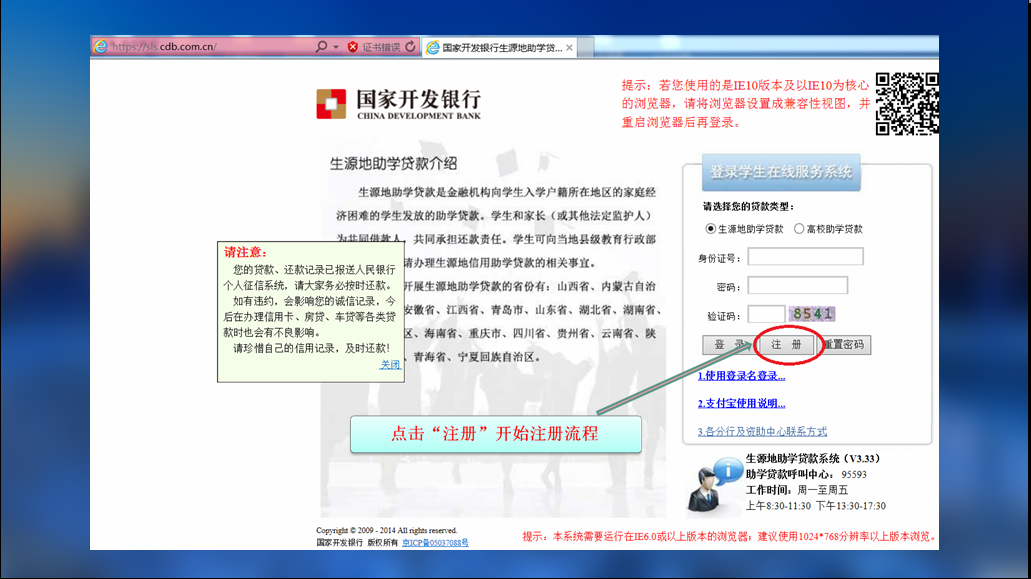Open the 支付宝使用说明 link

click(x=741, y=404)
